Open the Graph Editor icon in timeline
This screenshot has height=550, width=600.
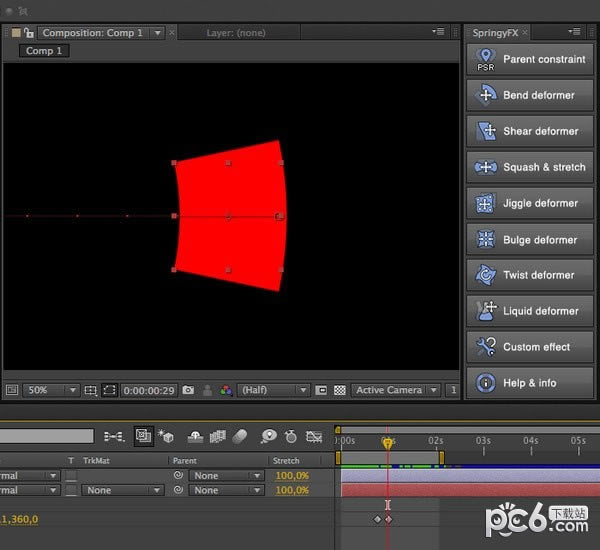pos(314,436)
